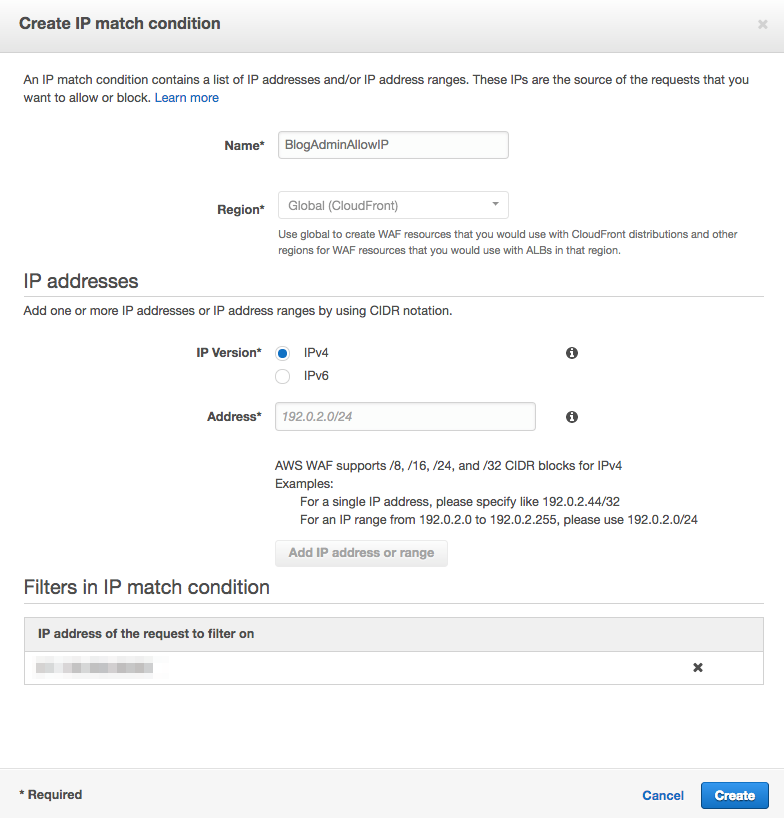Click the Filters in IP match condition heading
The image size is (784, 818).
click(x=147, y=587)
